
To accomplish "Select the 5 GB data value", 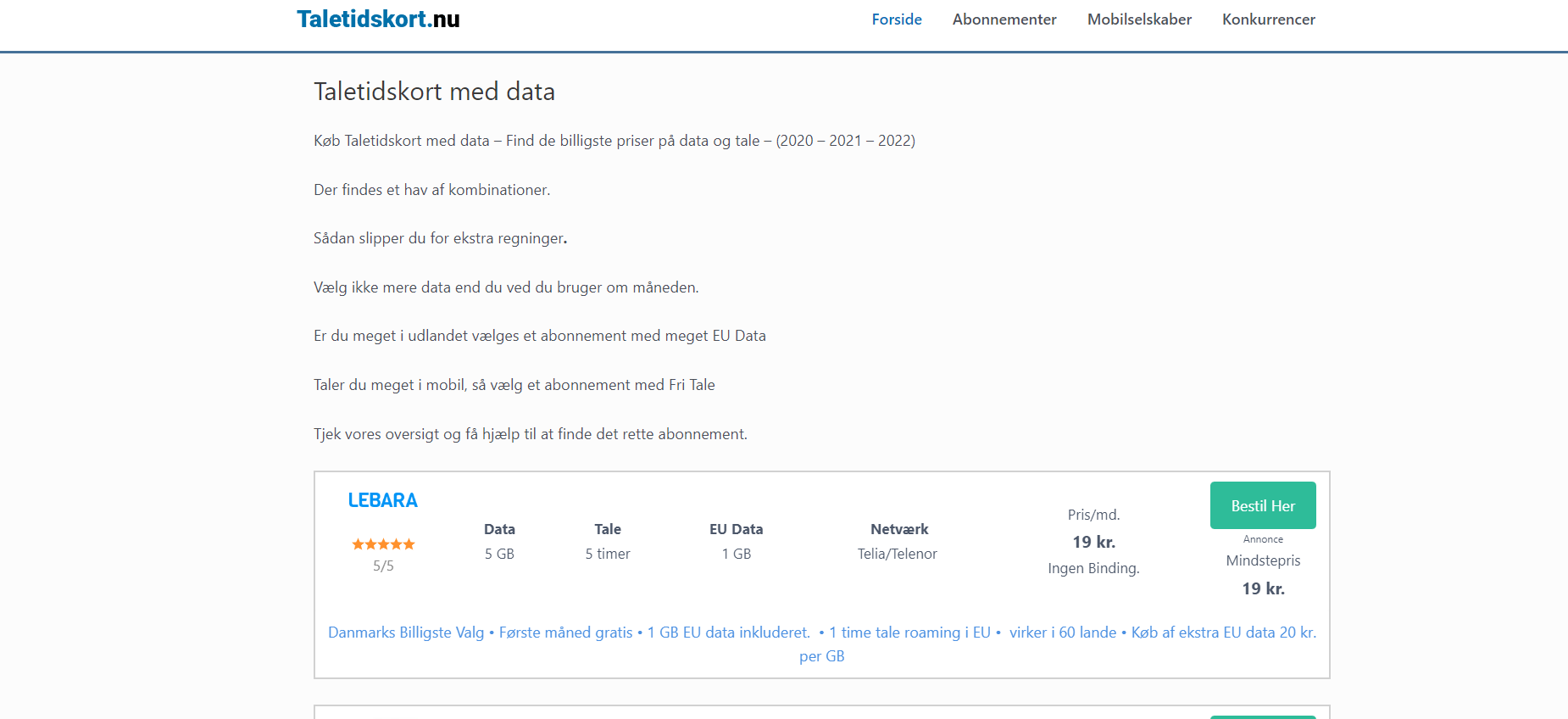I will click(x=499, y=554).
